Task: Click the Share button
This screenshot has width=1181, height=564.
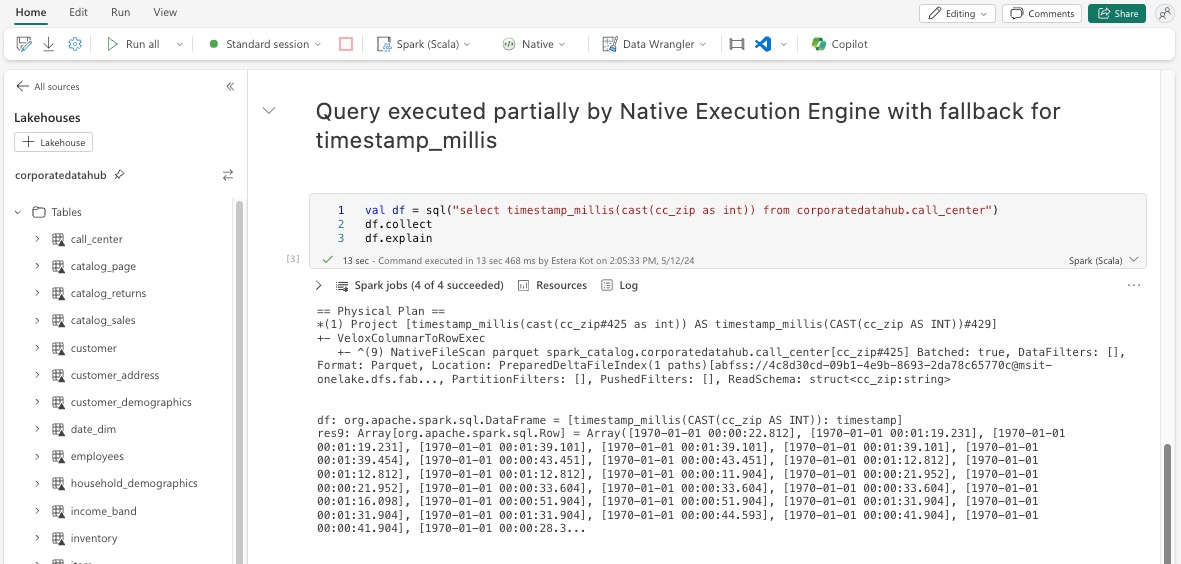Action: 1117,13
